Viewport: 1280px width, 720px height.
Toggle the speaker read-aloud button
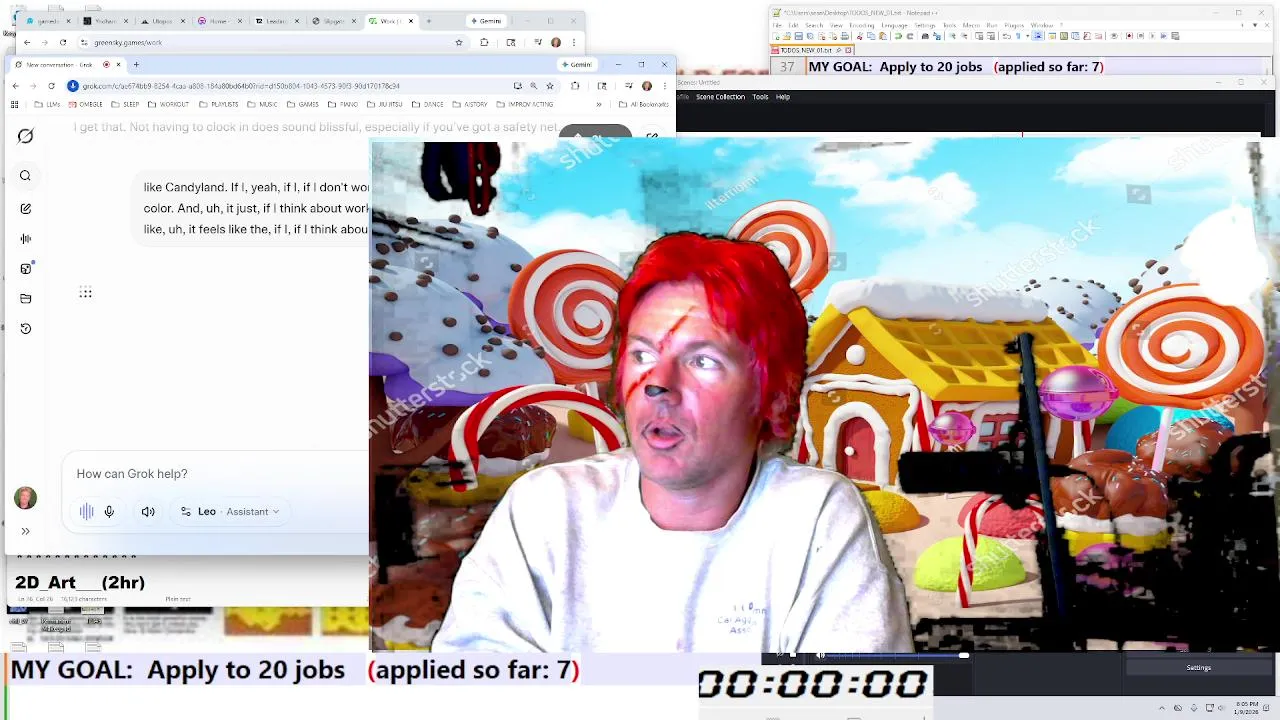(148, 511)
